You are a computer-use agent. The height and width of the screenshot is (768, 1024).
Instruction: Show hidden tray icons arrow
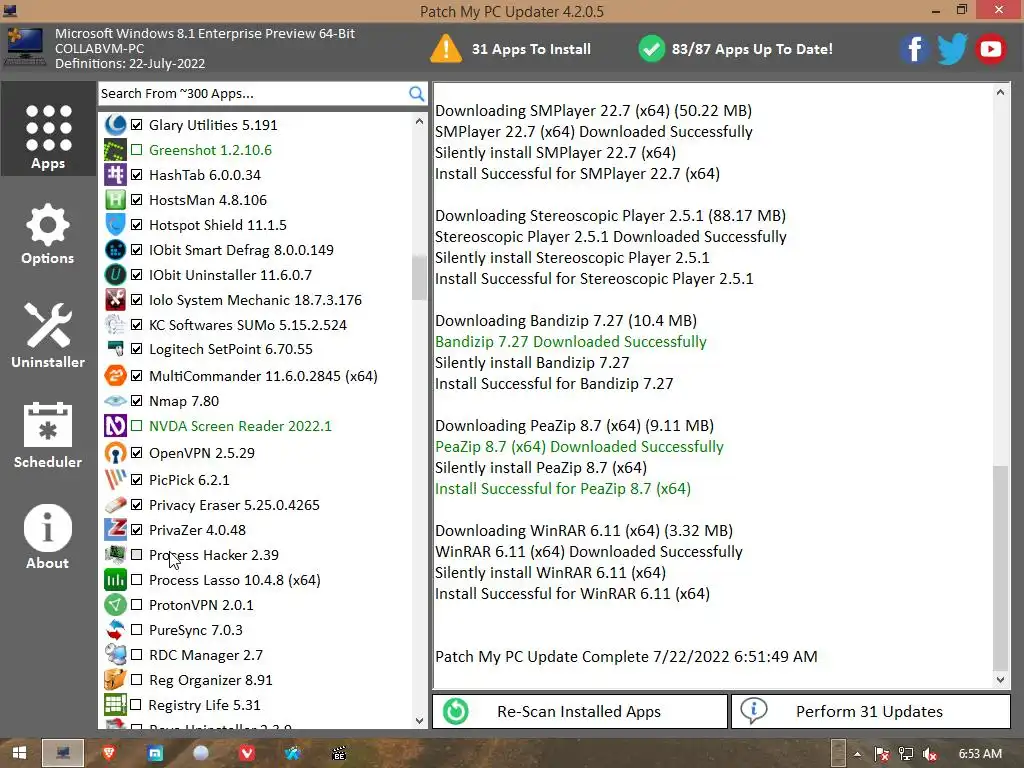click(857, 754)
